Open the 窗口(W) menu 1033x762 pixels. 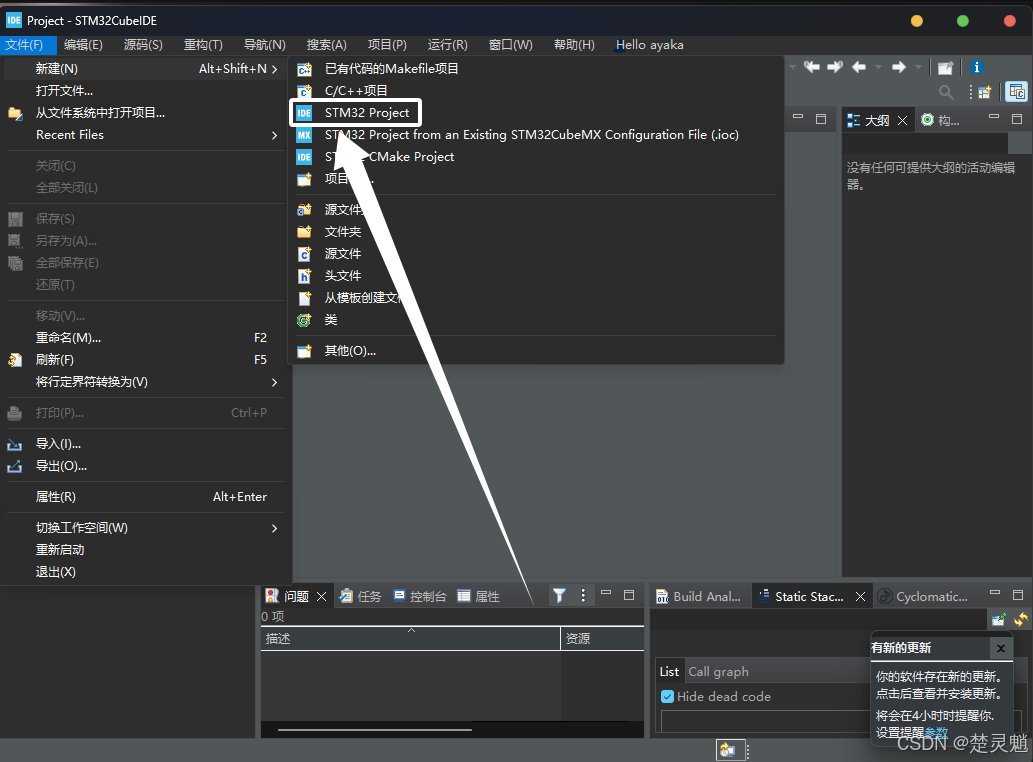(x=511, y=45)
